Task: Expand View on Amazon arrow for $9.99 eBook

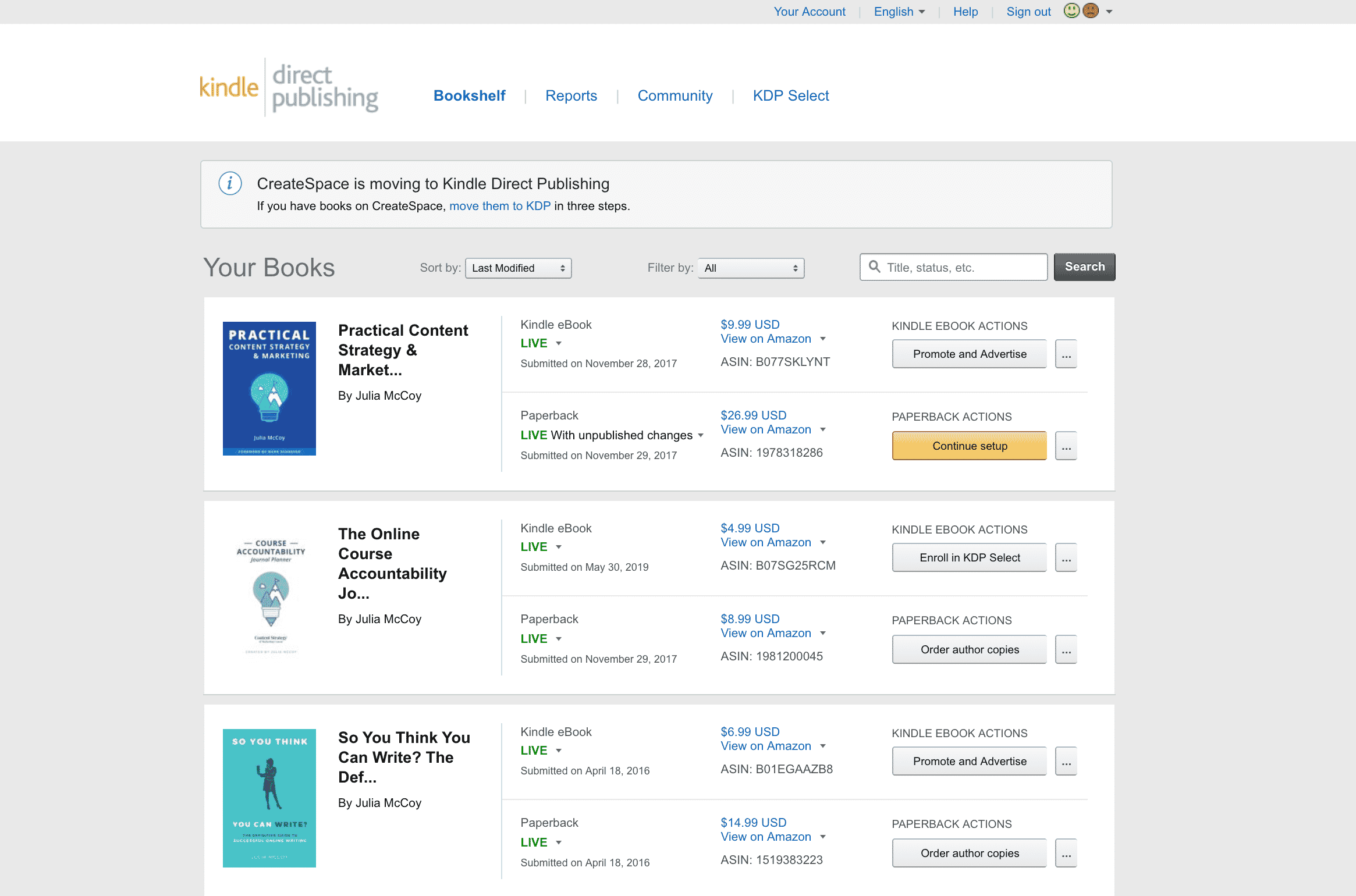Action: tap(823, 339)
